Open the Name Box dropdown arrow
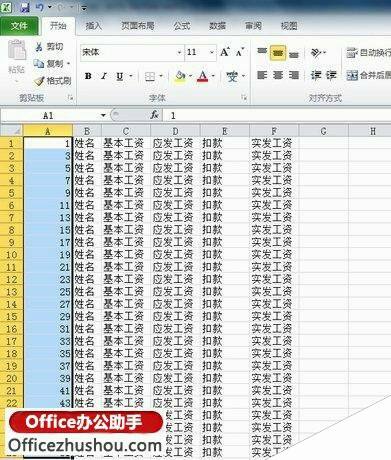 [103, 116]
